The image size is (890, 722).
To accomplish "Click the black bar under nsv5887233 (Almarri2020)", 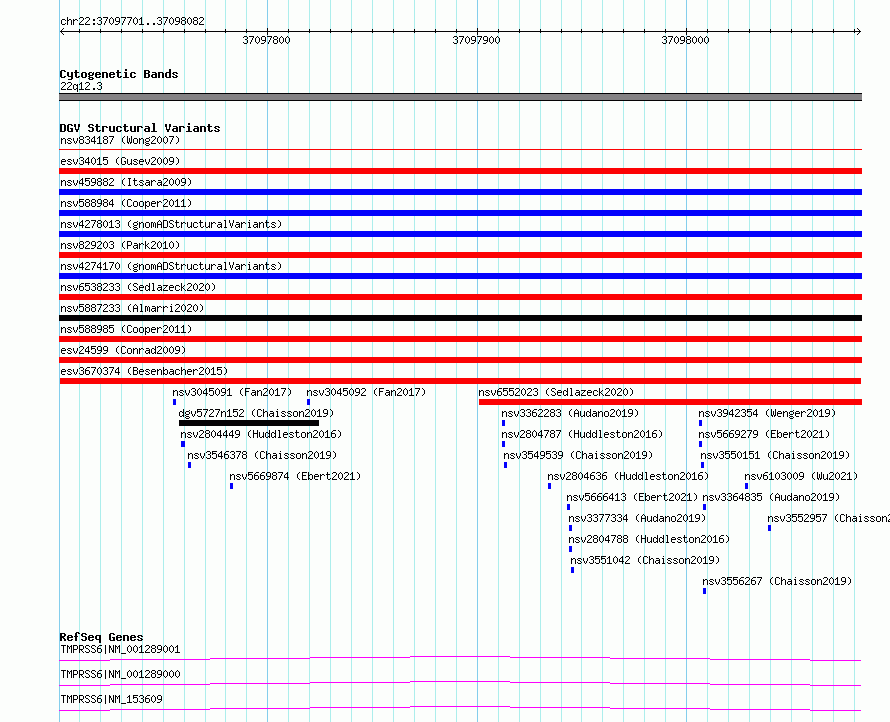I will tap(460, 318).
